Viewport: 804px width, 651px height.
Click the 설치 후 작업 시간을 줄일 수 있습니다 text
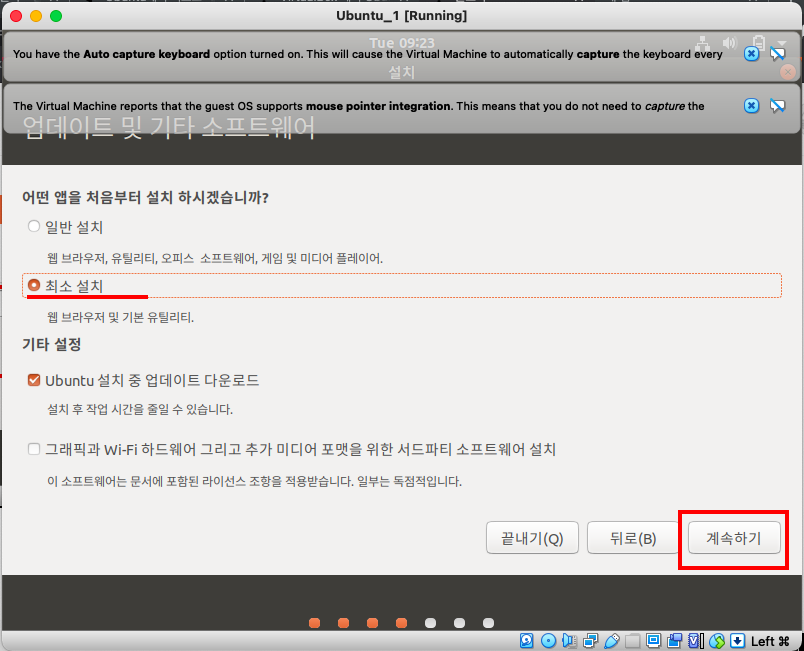[139, 409]
